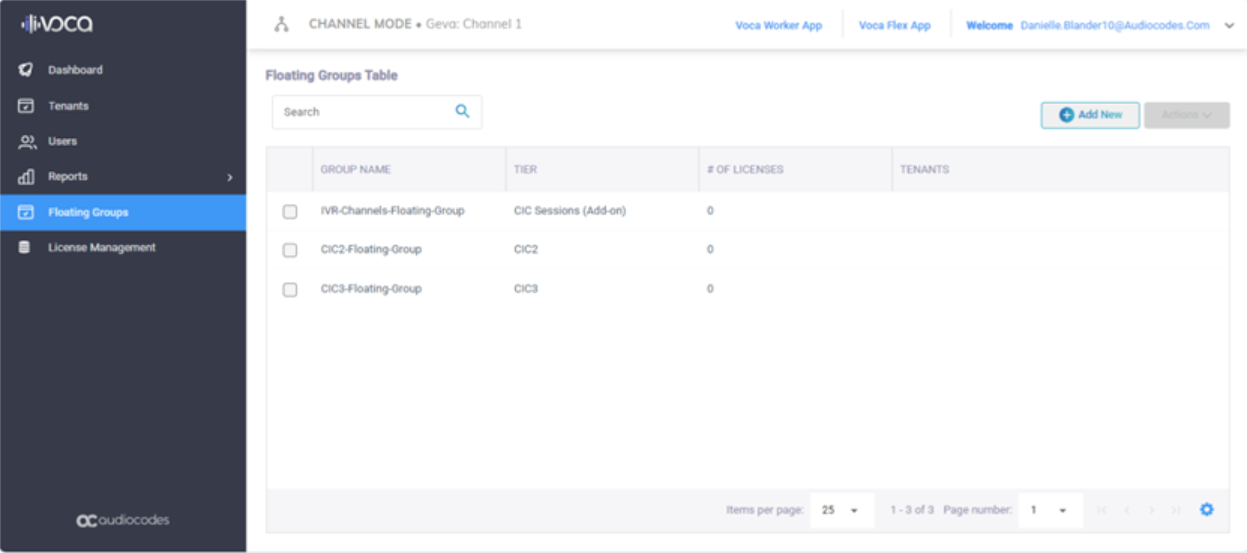Click inside the Search input field
The image size is (1247, 553).
tap(360, 112)
